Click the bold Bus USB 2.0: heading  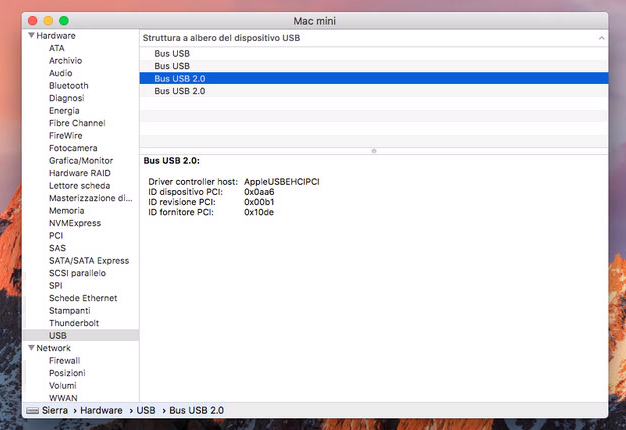[x=172, y=161]
